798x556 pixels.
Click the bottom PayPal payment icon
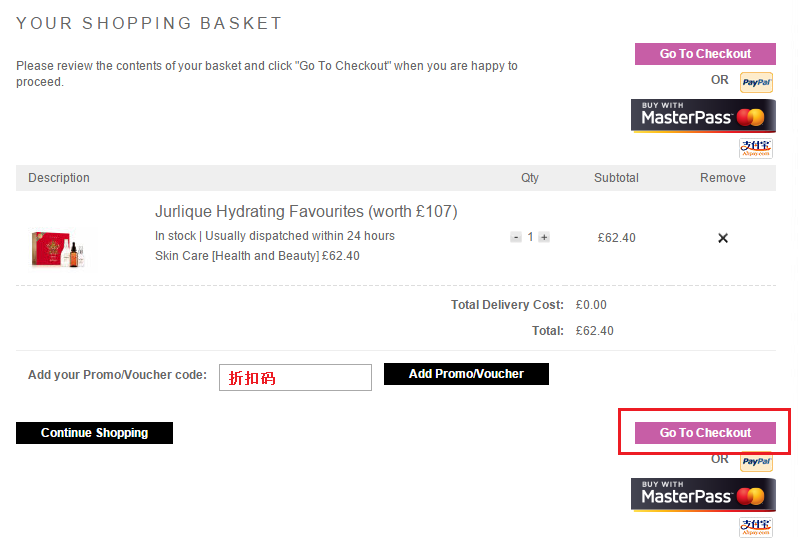point(756,462)
